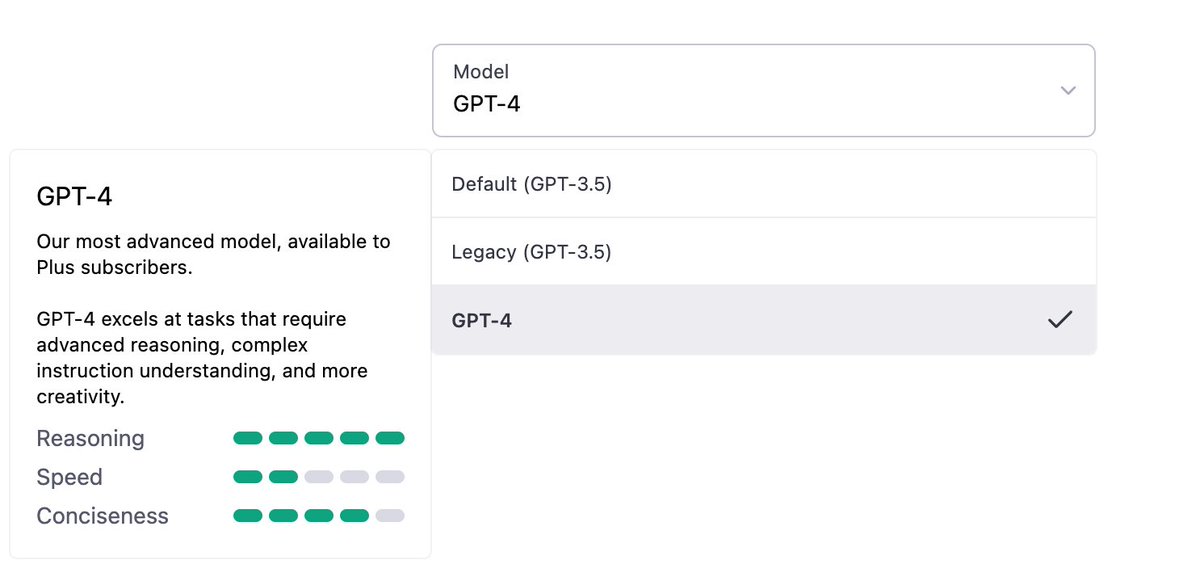Click the Speed rating bar
The height and width of the screenshot is (577, 1200).
(x=319, y=477)
